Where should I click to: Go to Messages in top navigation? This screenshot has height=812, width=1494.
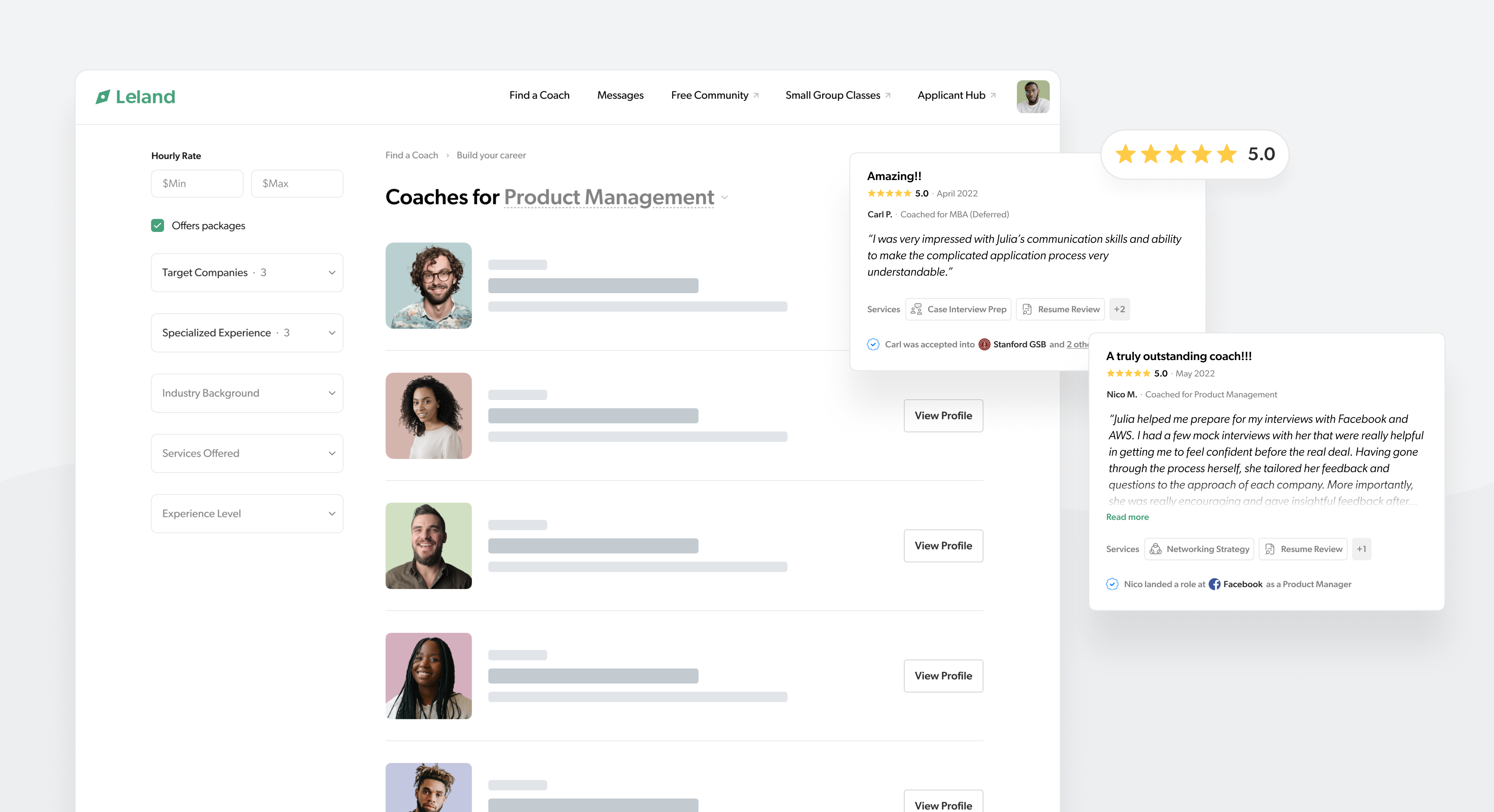tap(620, 95)
